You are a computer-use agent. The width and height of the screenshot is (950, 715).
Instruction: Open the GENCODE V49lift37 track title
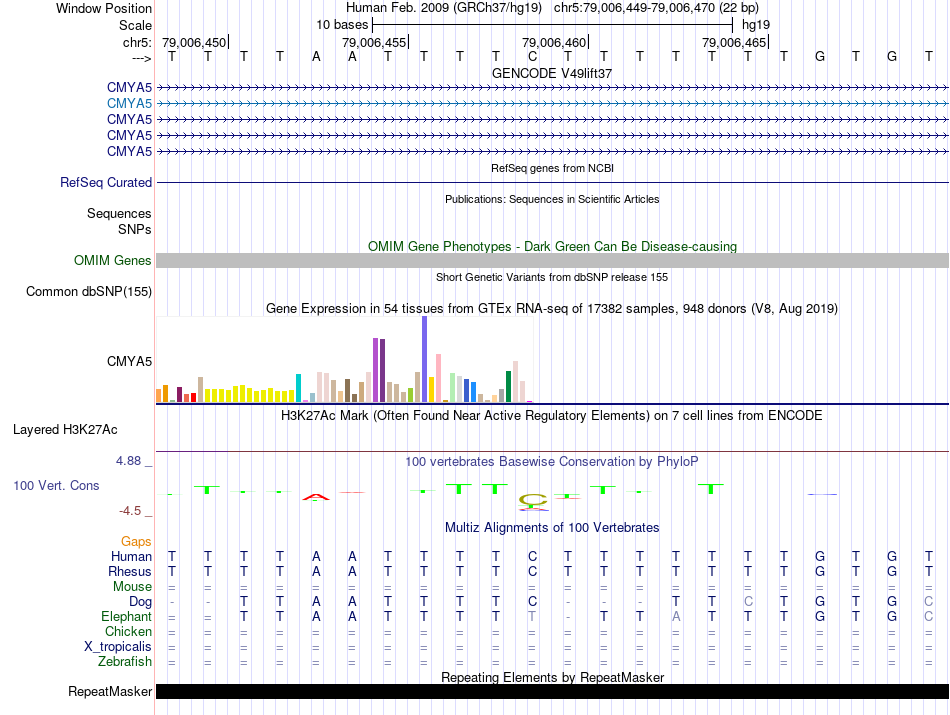pos(552,74)
